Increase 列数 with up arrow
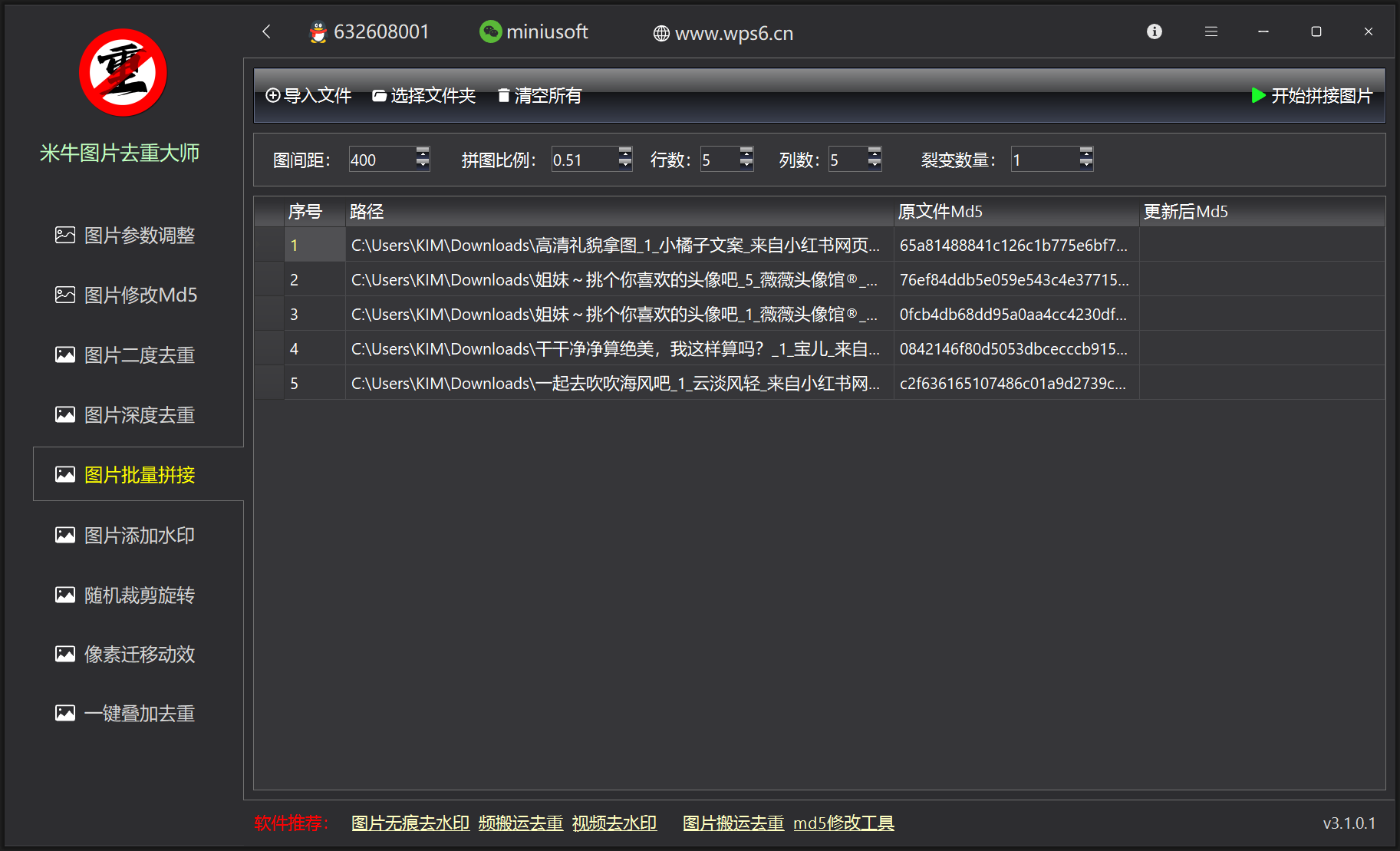The width and height of the screenshot is (1400, 851). point(875,152)
